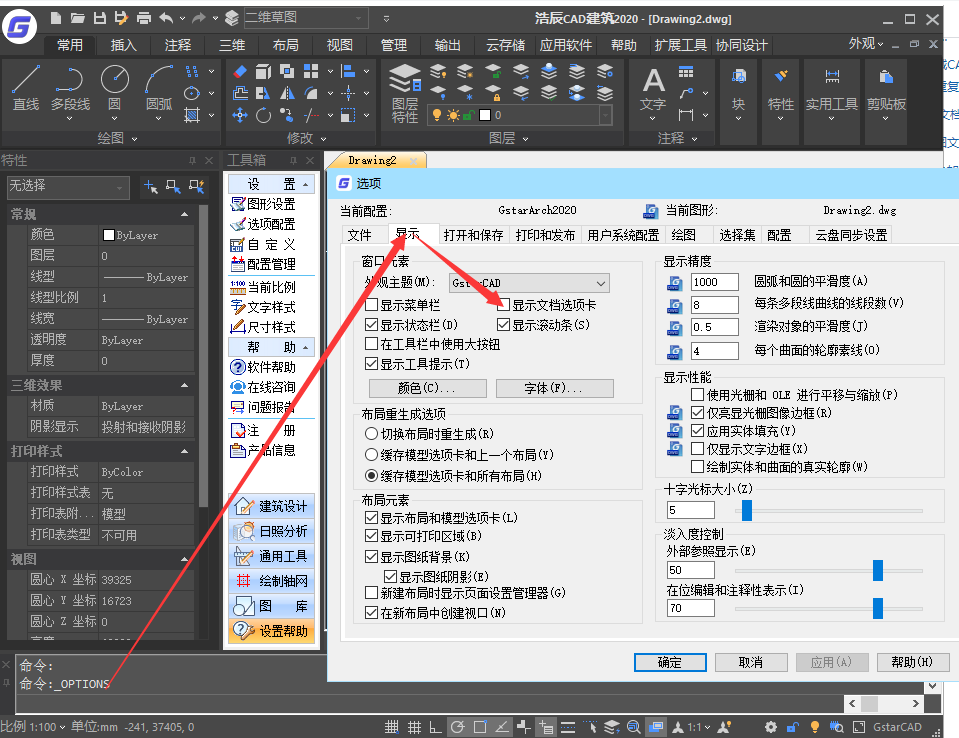
Task: Select the 多段线 (Polyline) tool
Action: 70,87
